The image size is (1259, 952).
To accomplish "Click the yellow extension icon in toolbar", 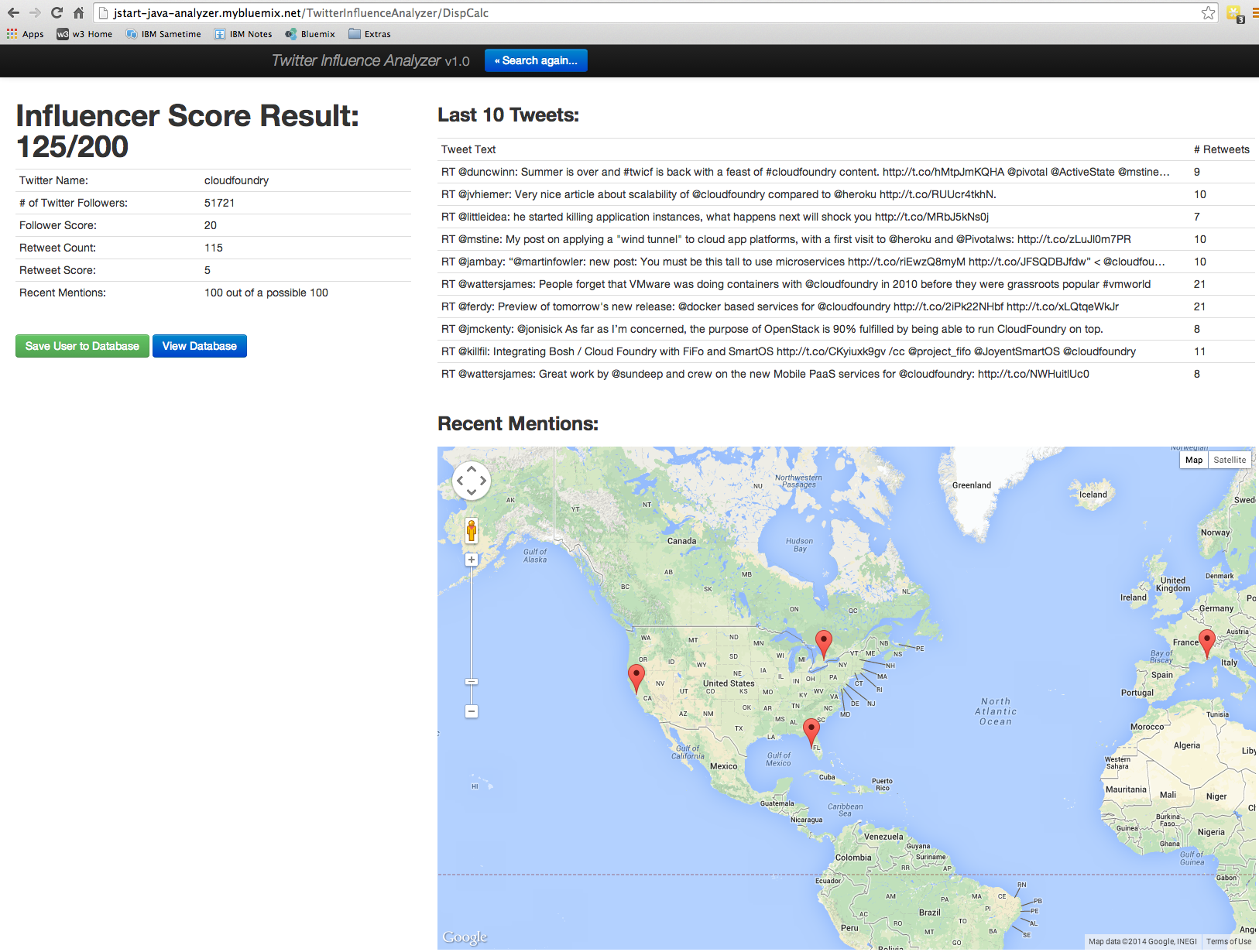I will coord(1234,13).
